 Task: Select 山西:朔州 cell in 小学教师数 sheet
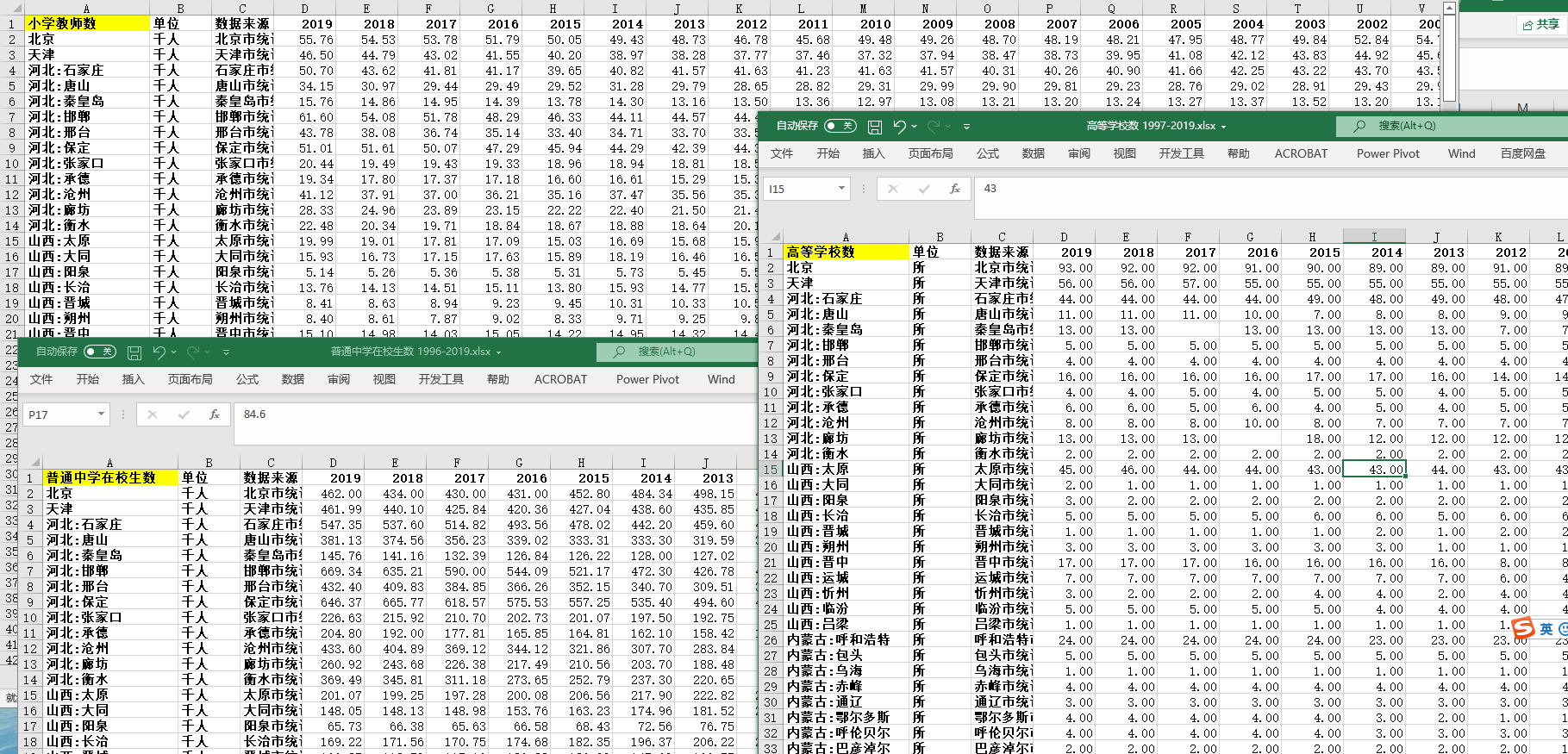pyautogui.click(x=86, y=318)
